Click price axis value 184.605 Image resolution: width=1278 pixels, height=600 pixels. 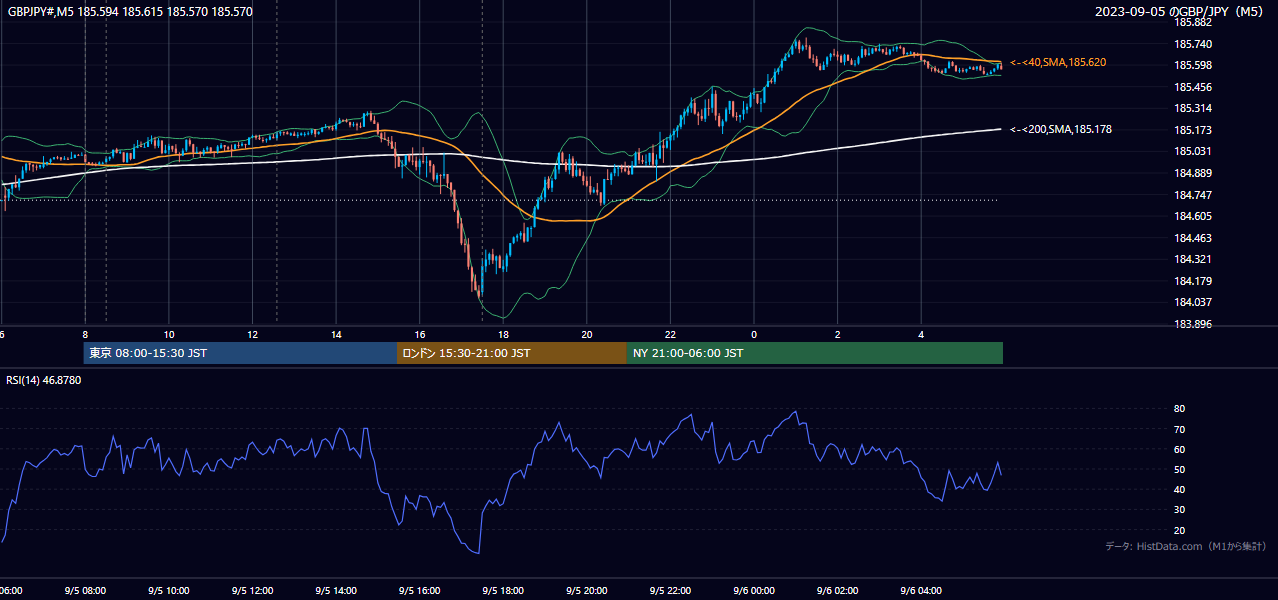click(x=1194, y=216)
